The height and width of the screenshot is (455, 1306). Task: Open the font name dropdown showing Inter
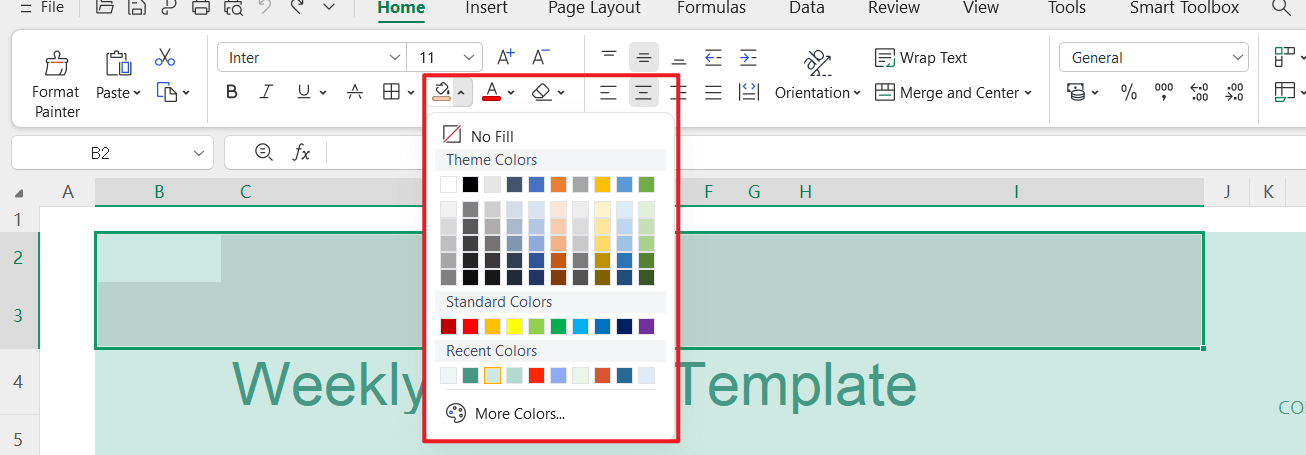(x=311, y=57)
